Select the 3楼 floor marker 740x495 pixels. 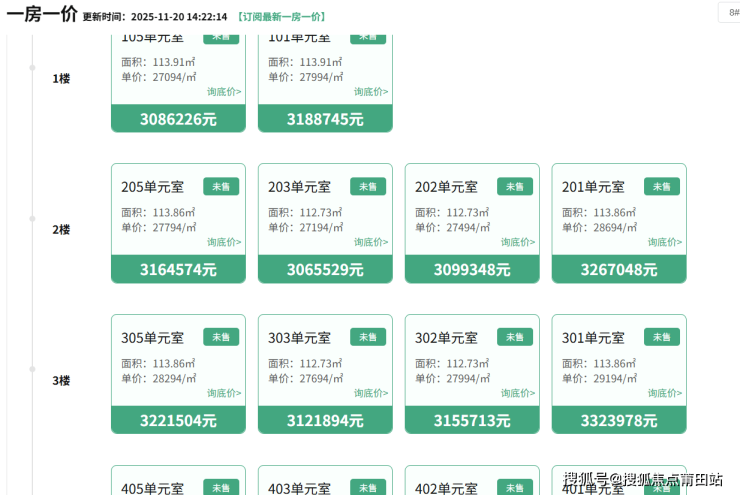(x=61, y=380)
